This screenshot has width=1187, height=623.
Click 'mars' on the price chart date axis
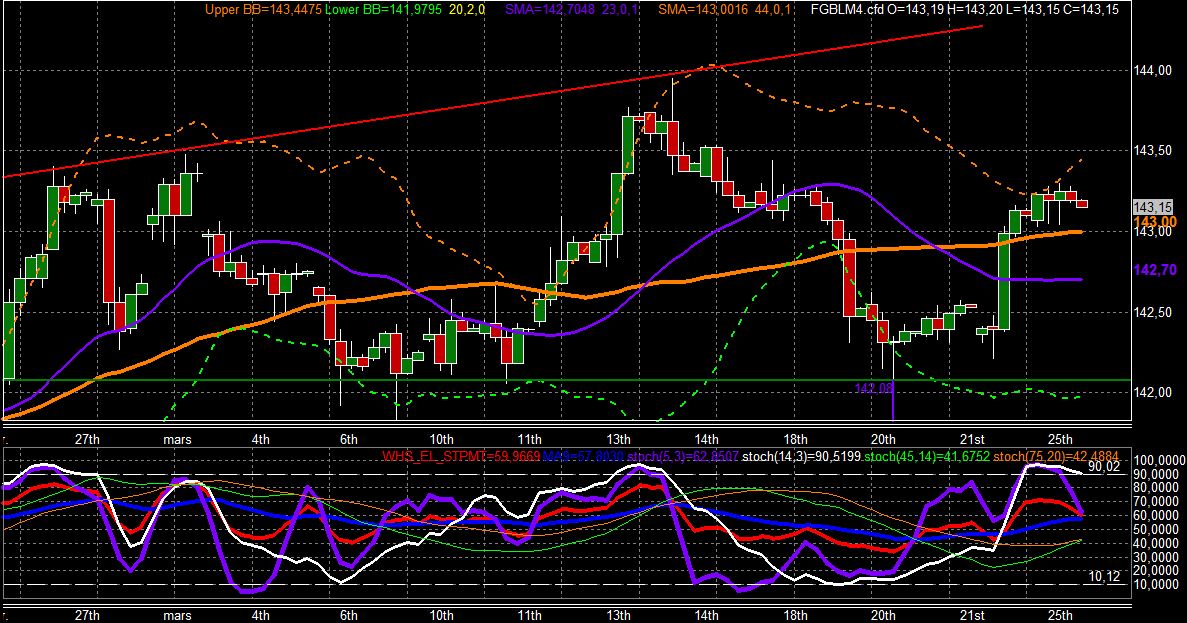177,439
